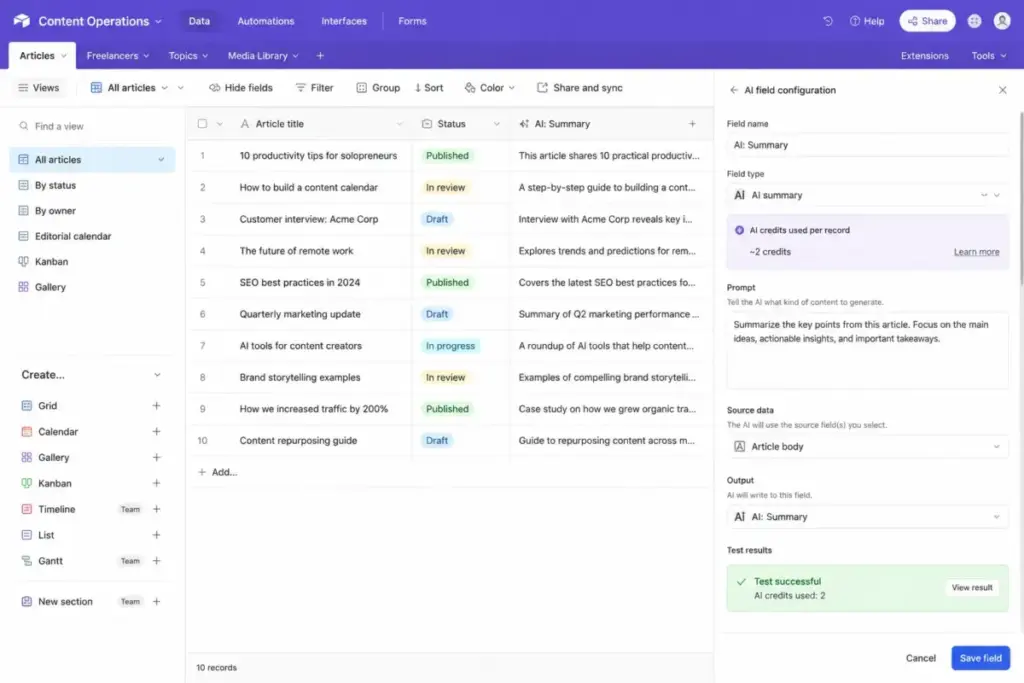Open the By status view
Screen dimensions: 1024x683
click(92, 185)
